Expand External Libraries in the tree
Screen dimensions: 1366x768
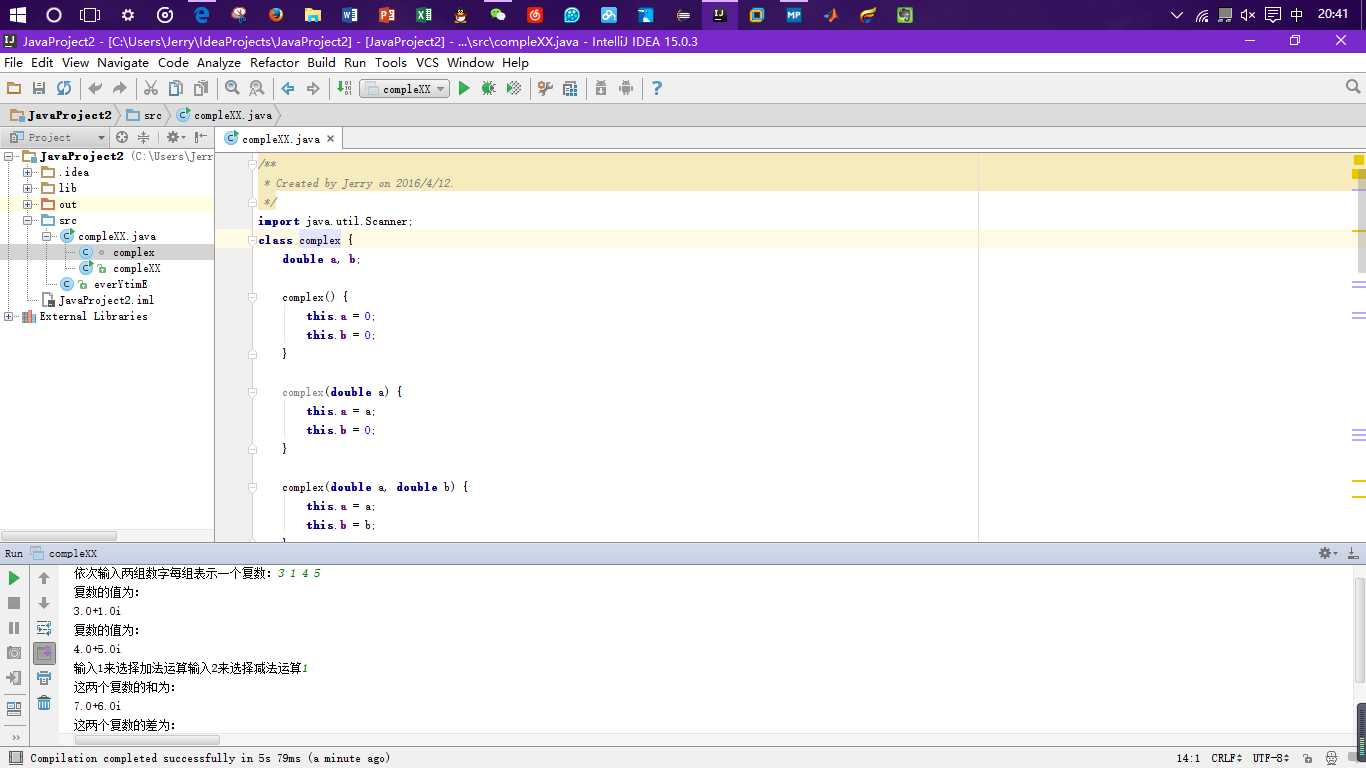tap(9, 316)
